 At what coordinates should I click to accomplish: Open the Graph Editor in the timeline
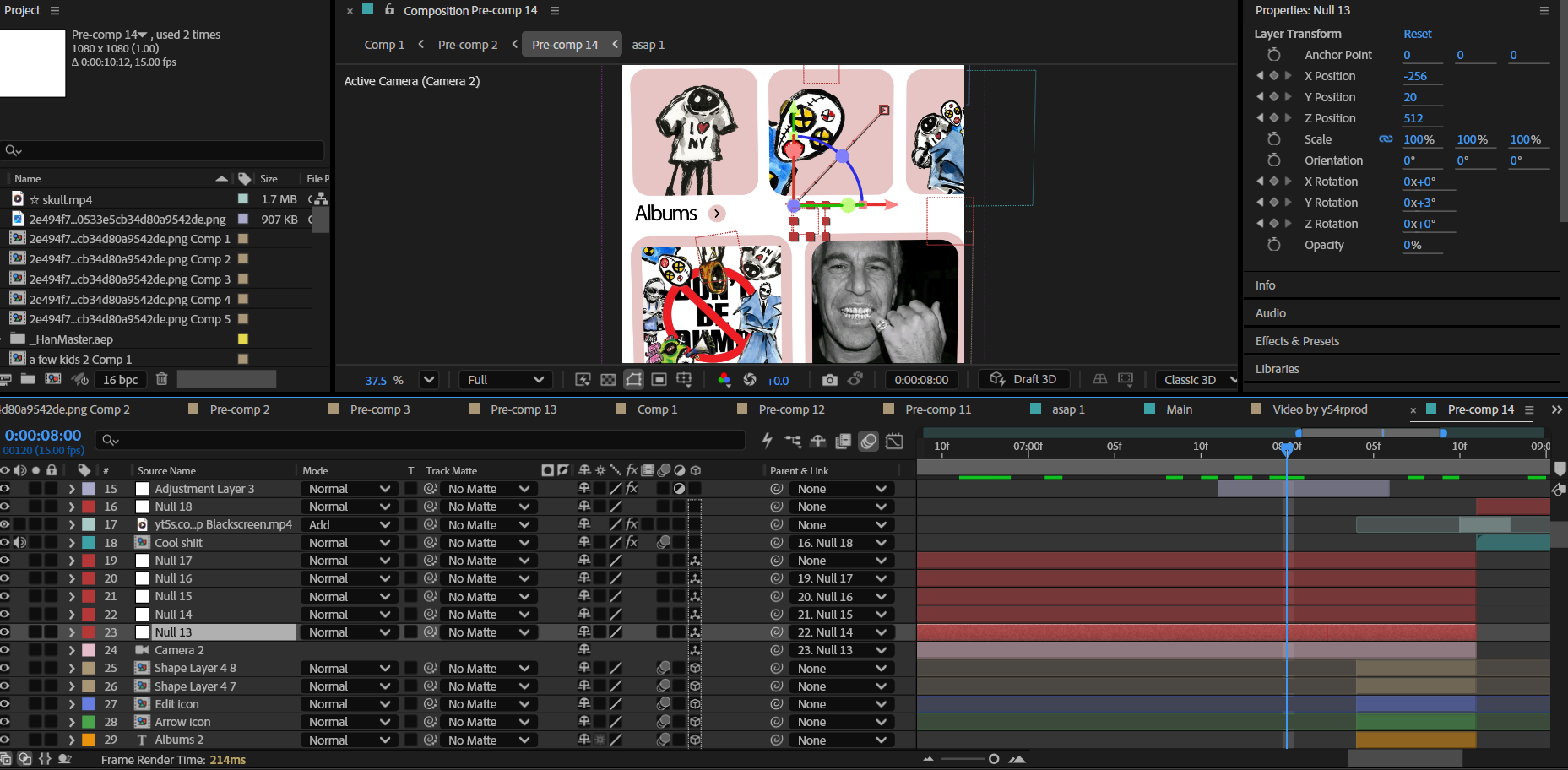[894, 441]
